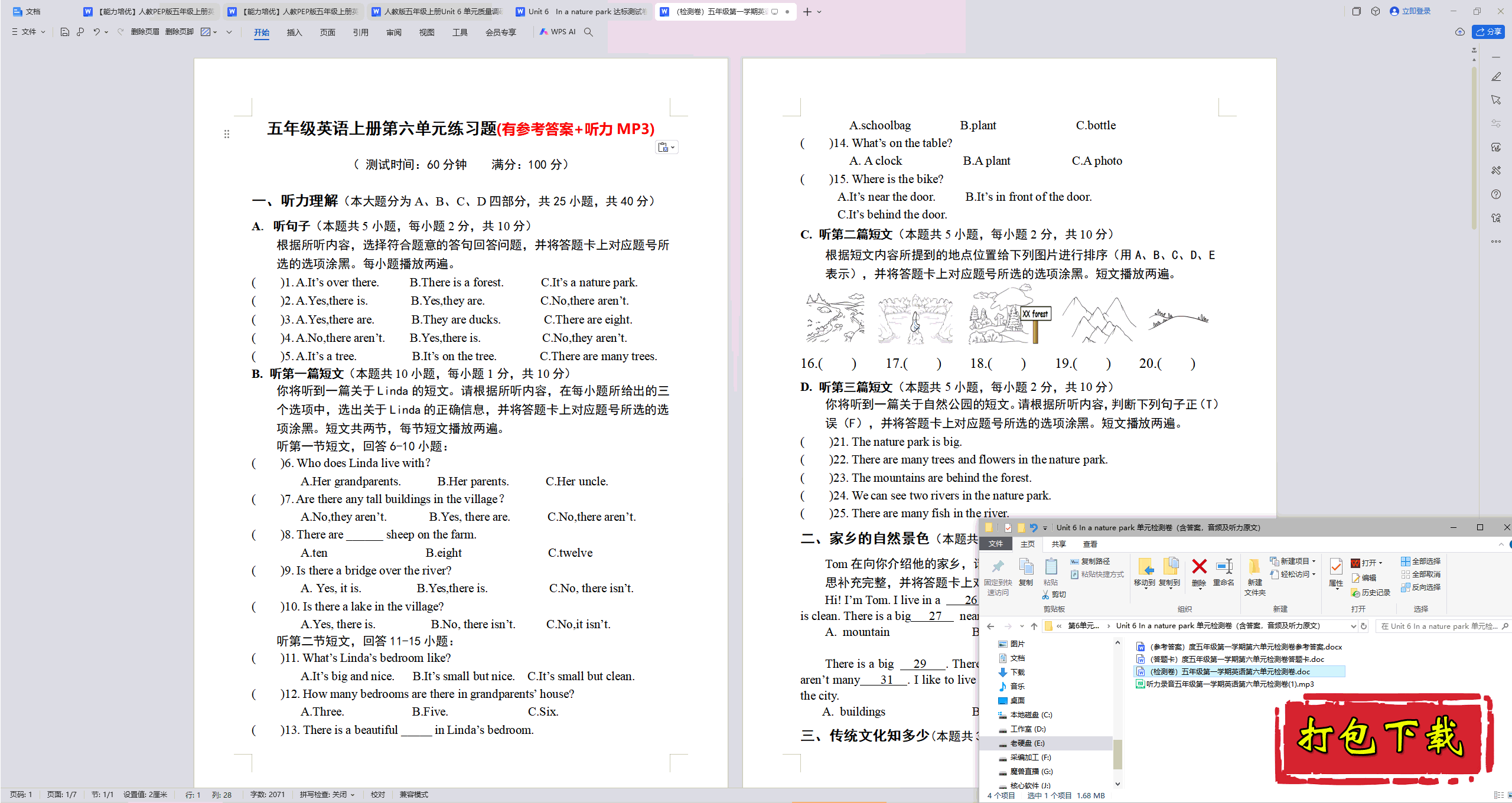1512x803 pixels.
Task: Click the redo arrow in WPS toolbar
Action: tap(120, 32)
